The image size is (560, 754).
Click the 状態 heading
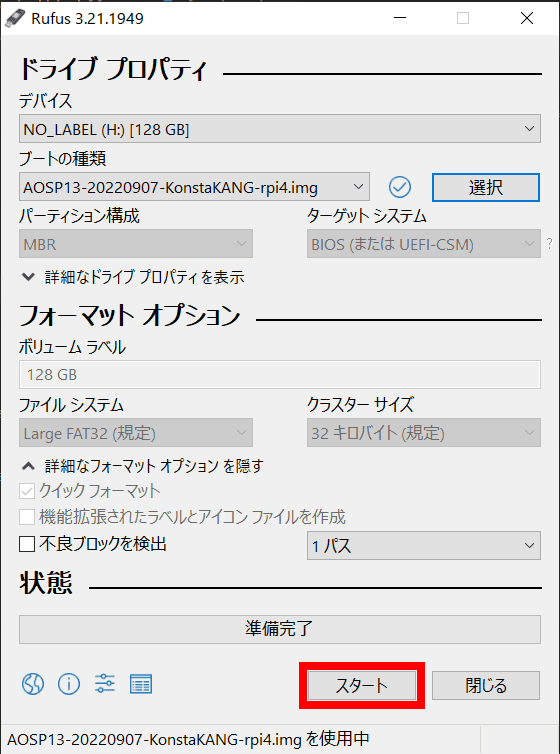pos(46,583)
